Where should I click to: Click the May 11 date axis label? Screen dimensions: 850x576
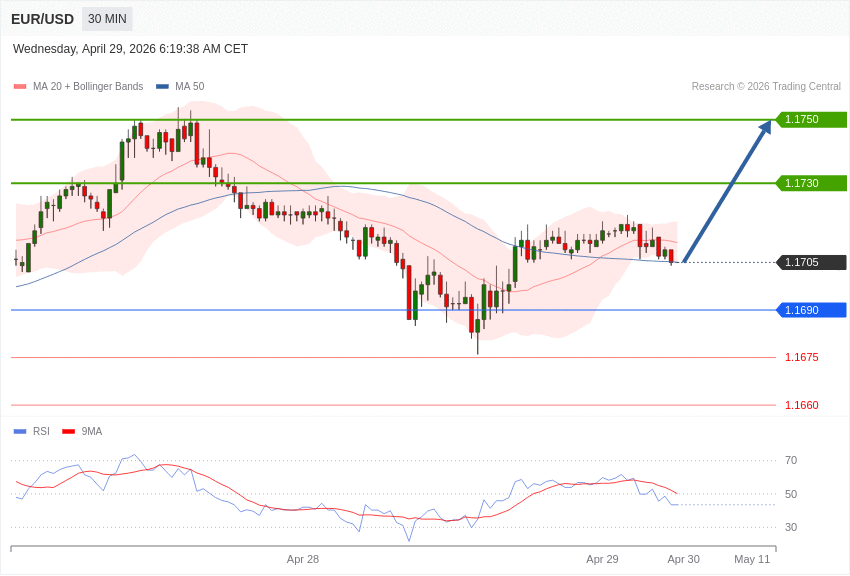(x=752, y=559)
